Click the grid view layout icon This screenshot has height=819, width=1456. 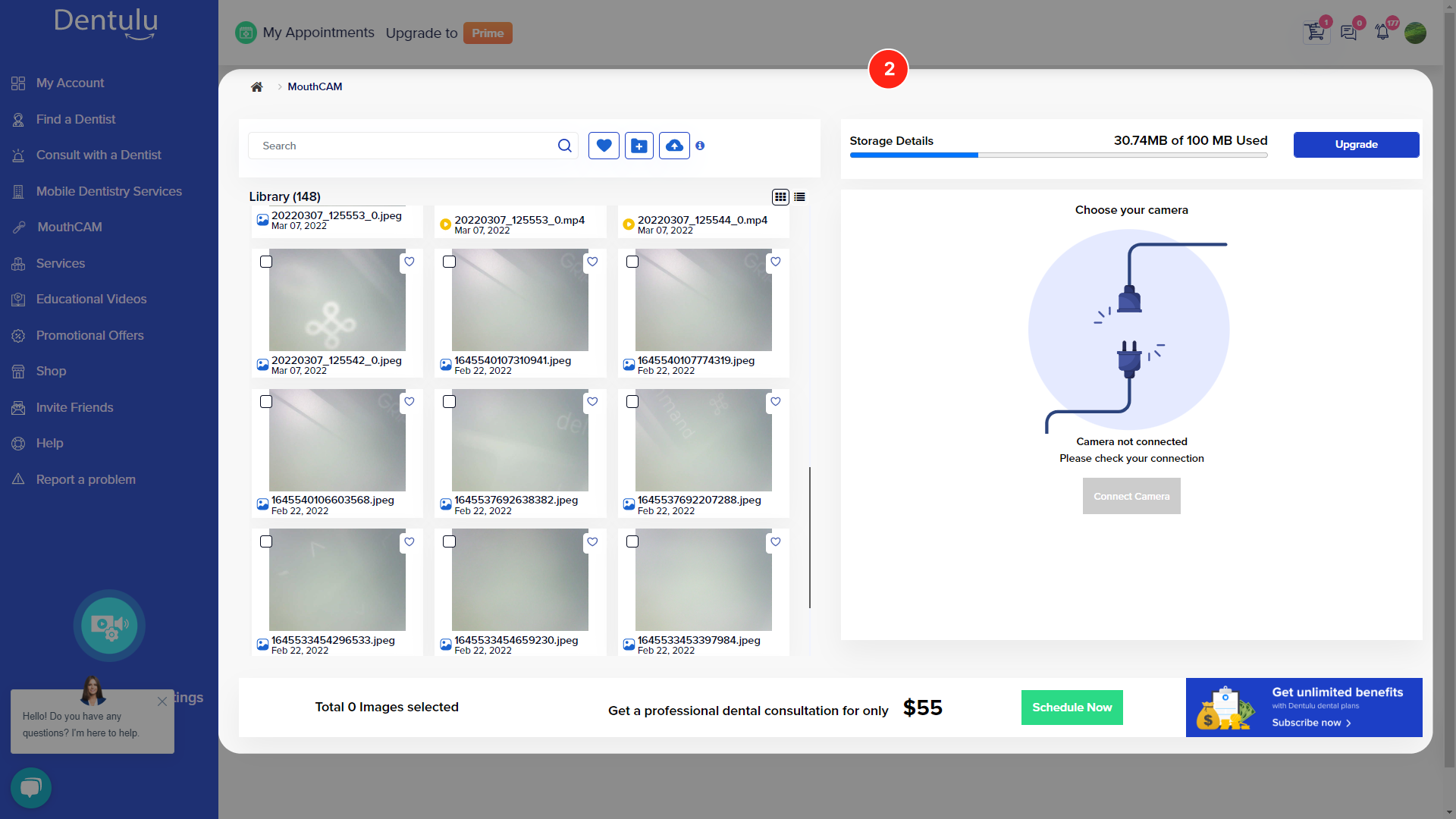781,197
